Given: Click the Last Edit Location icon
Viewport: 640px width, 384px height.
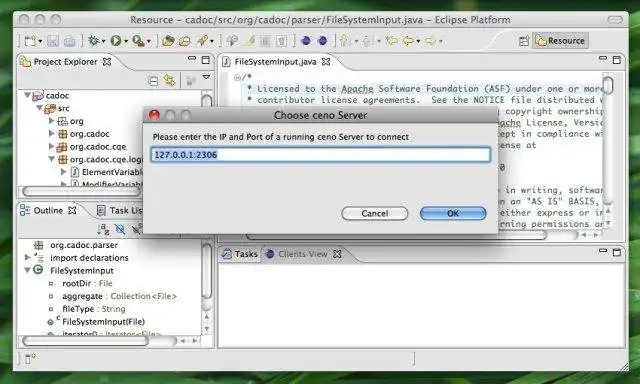Looking at the screenshot, I should (392, 41).
